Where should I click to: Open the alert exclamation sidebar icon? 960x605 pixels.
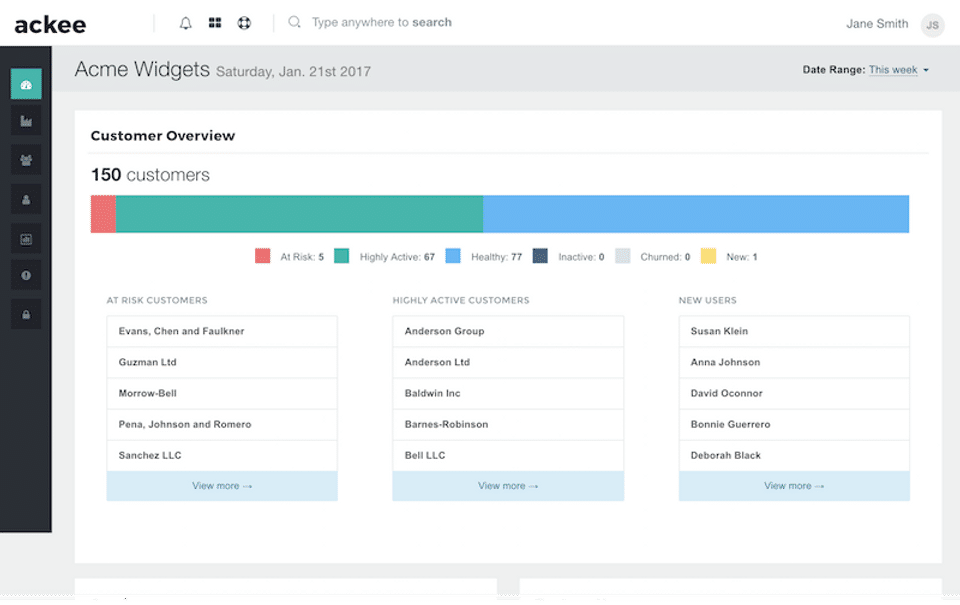[x=26, y=276]
